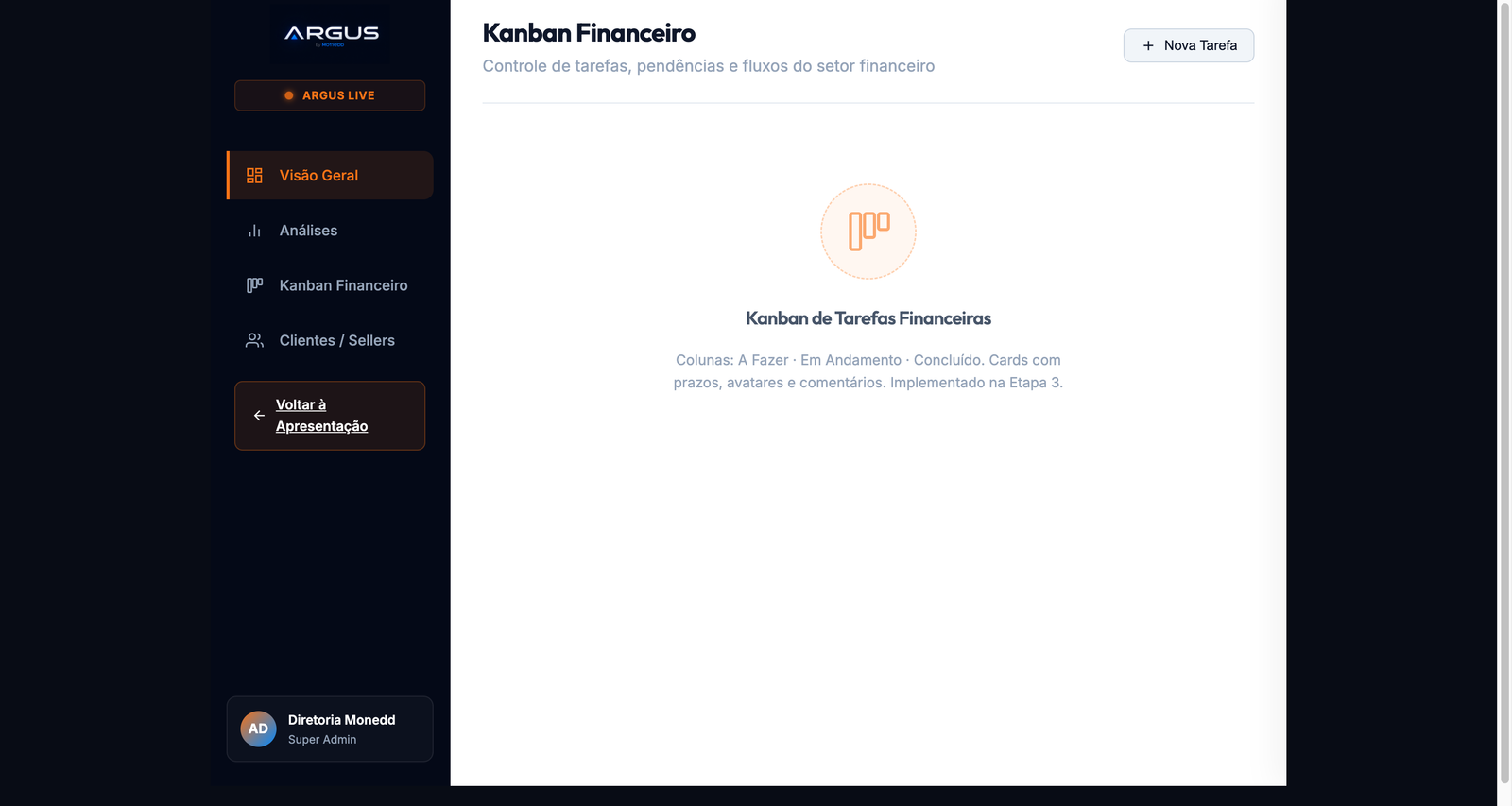Click the large kanban board illustration icon
1512x806 pixels.
868,232
